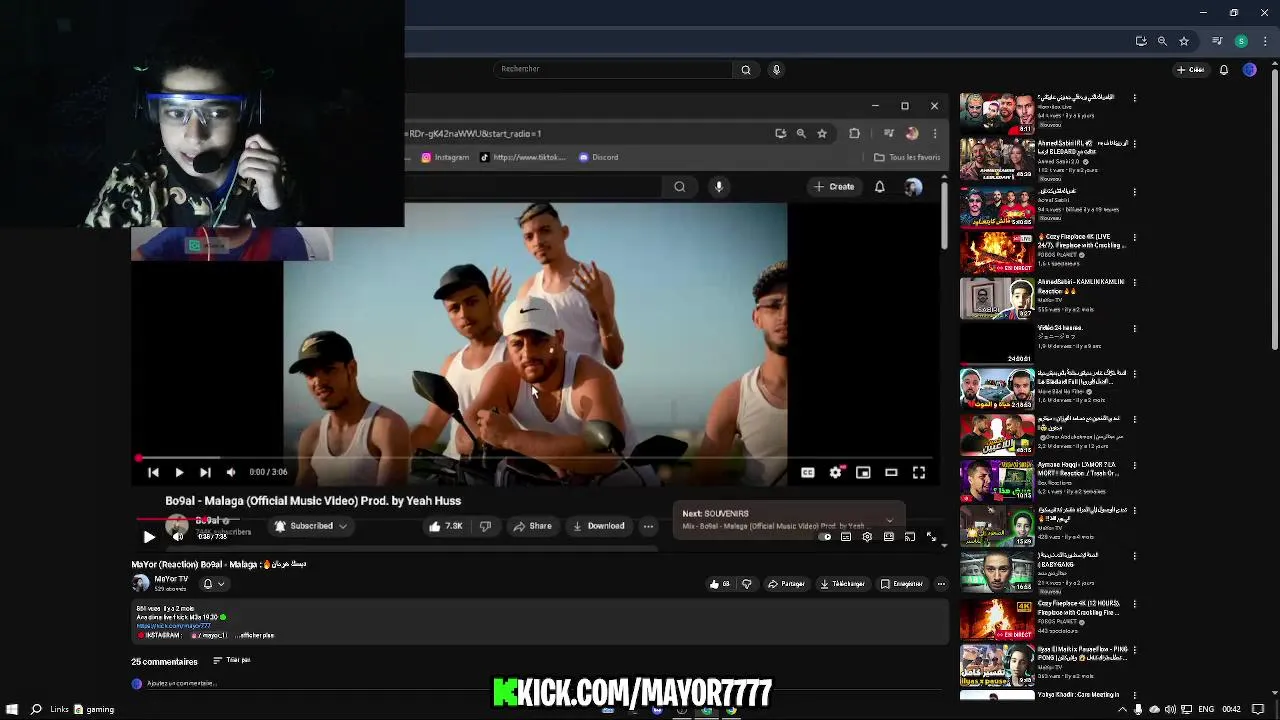Play the inner Malaga music video
This screenshot has width=1280, height=720.
179,472
